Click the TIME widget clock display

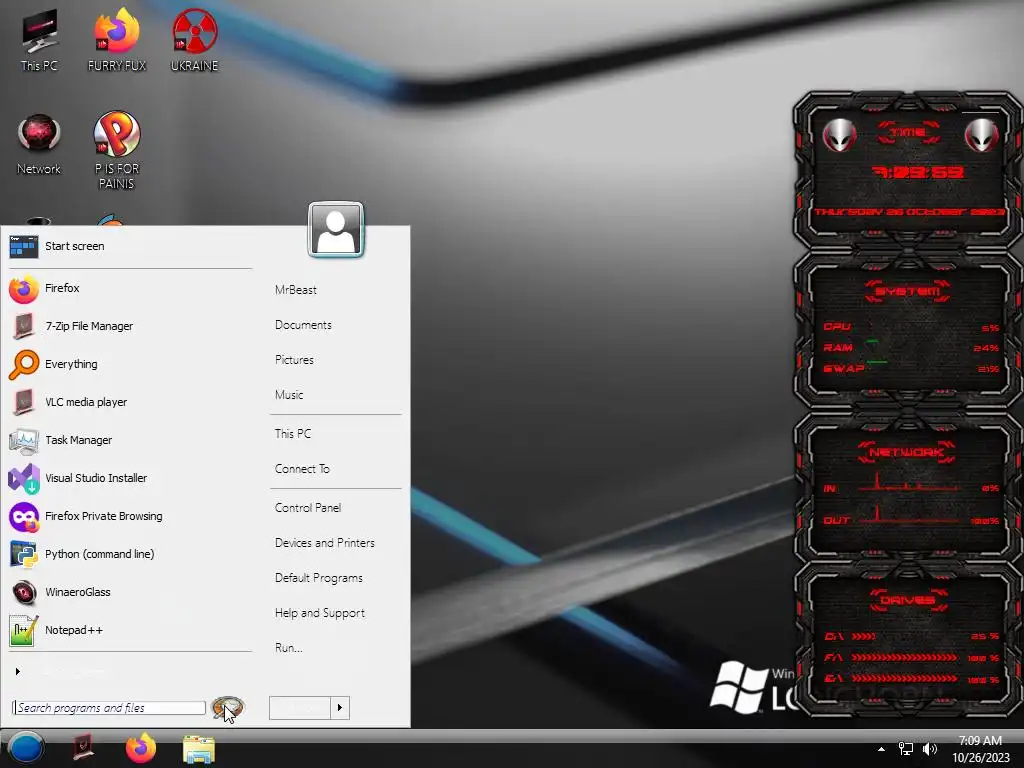[x=917, y=173]
